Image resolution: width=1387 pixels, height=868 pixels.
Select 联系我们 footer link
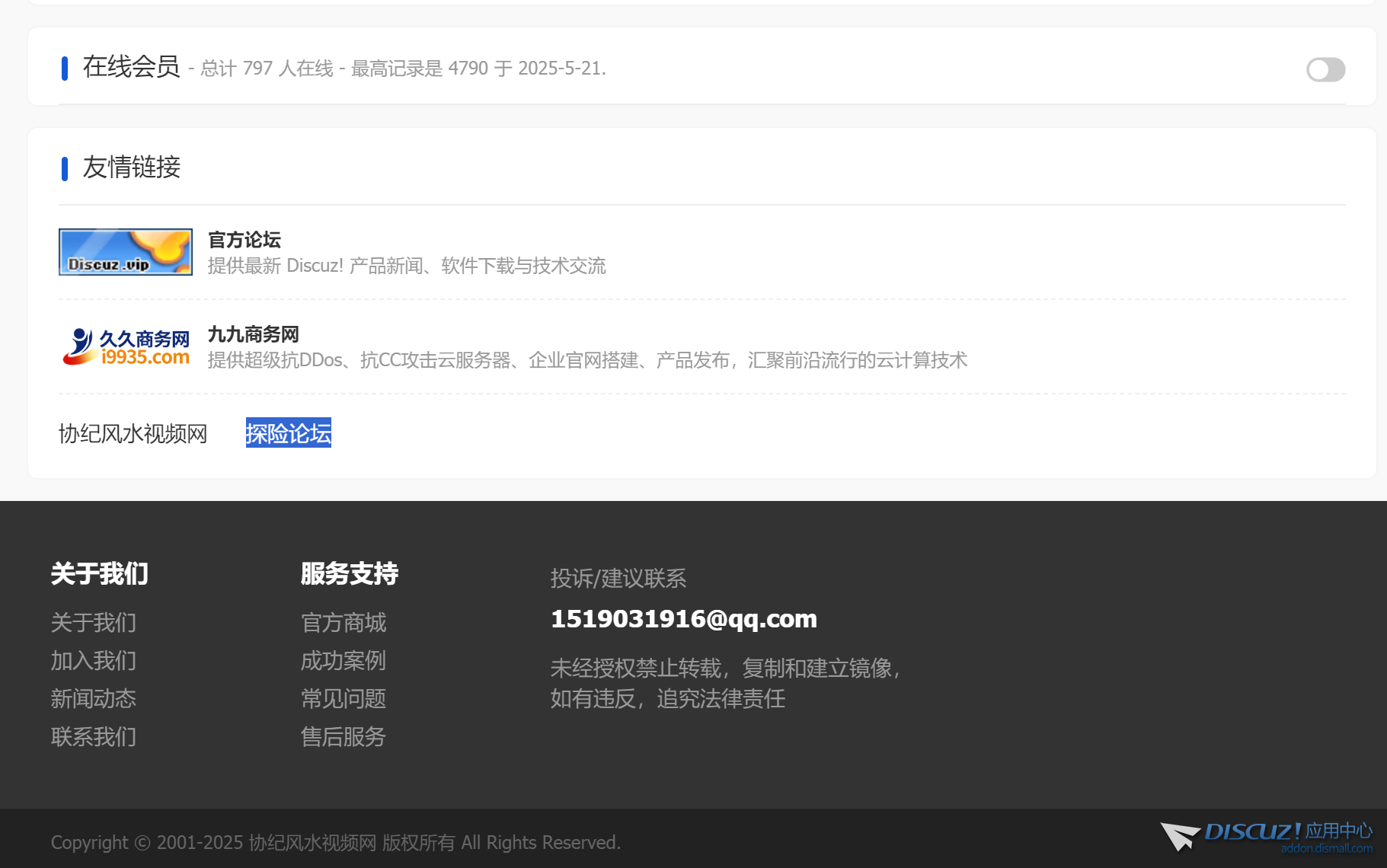tap(94, 737)
